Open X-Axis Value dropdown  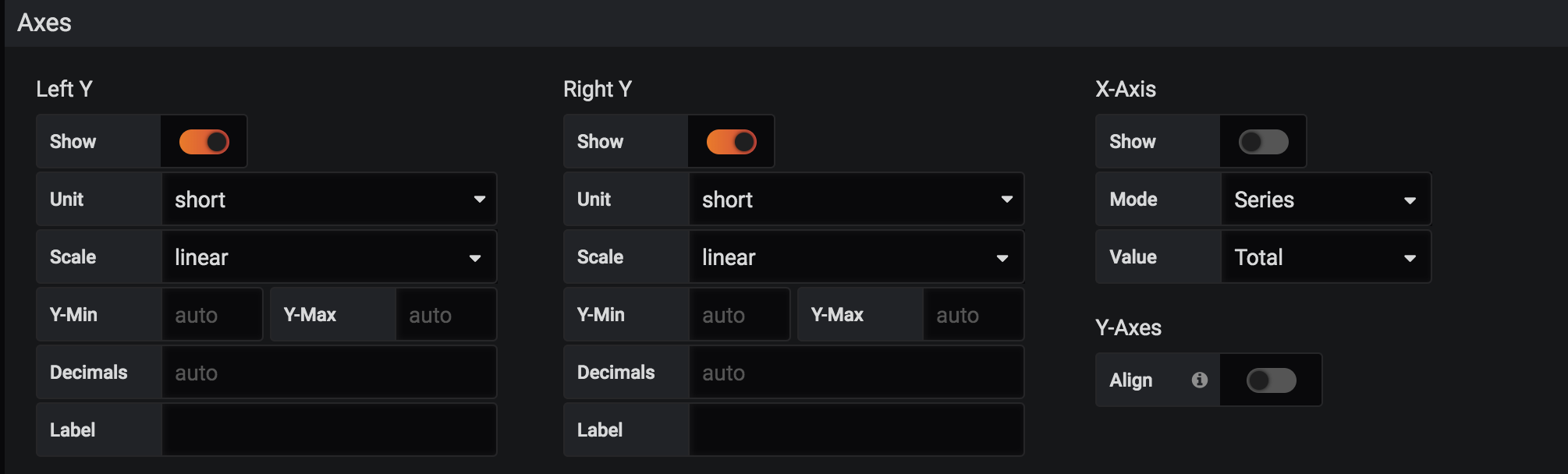pyautogui.click(x=1325, y=257)
